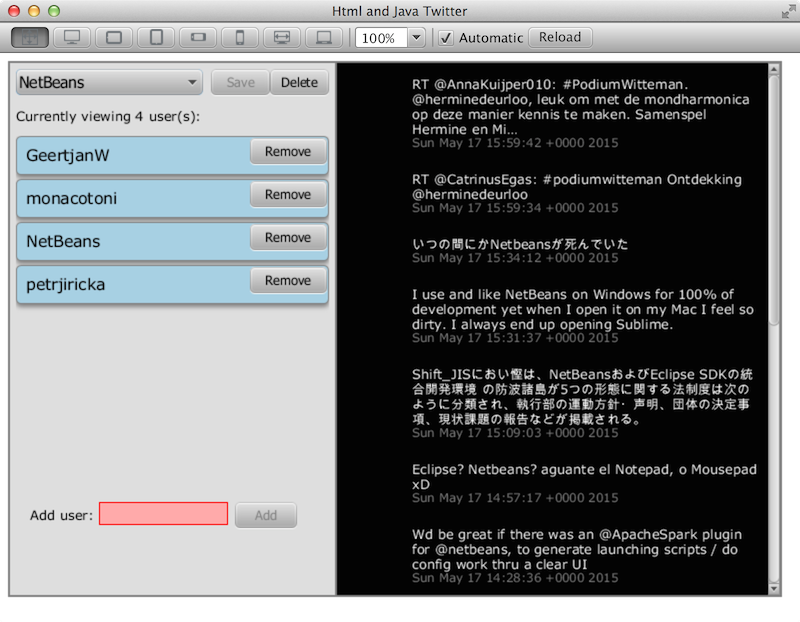Toggle the Automatic checkbox

coord(446,38)
